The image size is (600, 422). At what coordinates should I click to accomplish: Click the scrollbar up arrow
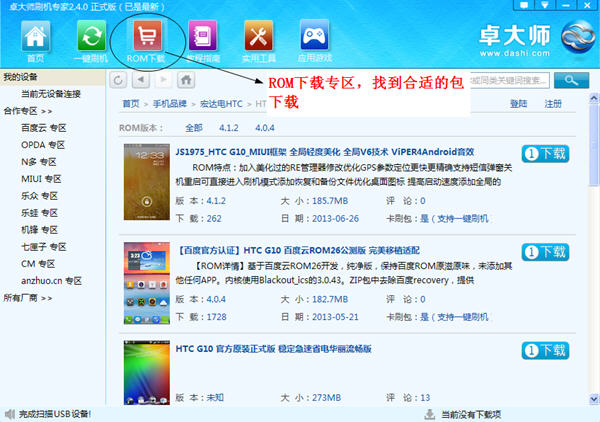click(x=594, y=98)
